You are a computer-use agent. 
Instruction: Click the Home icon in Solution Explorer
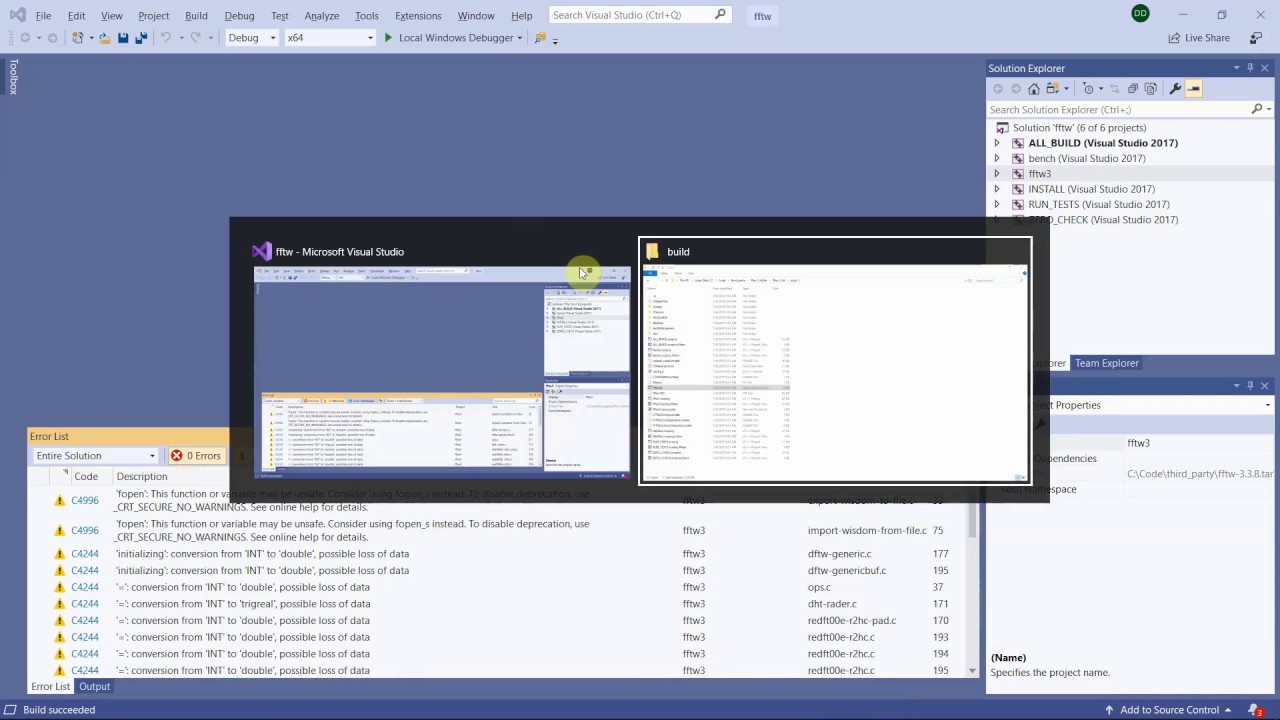tap(1033, 89)
